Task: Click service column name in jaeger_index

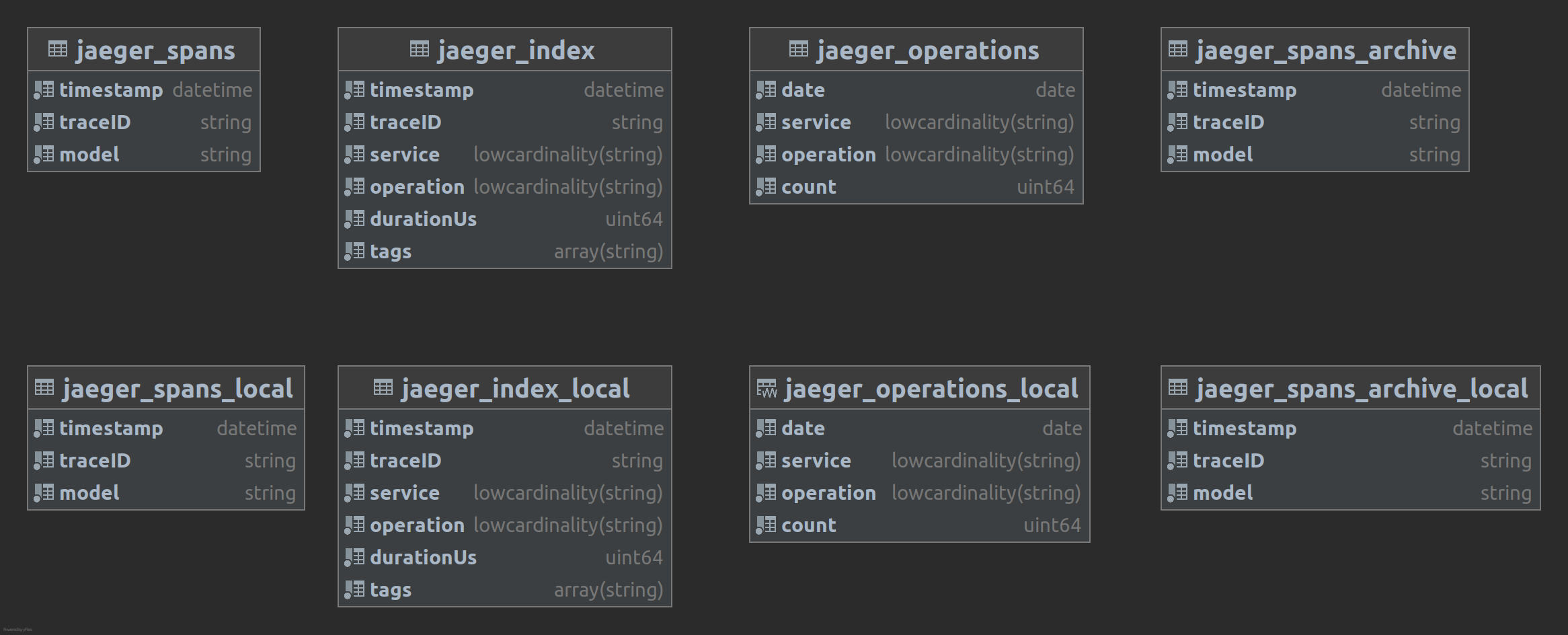Action: (x=405, y=155)
